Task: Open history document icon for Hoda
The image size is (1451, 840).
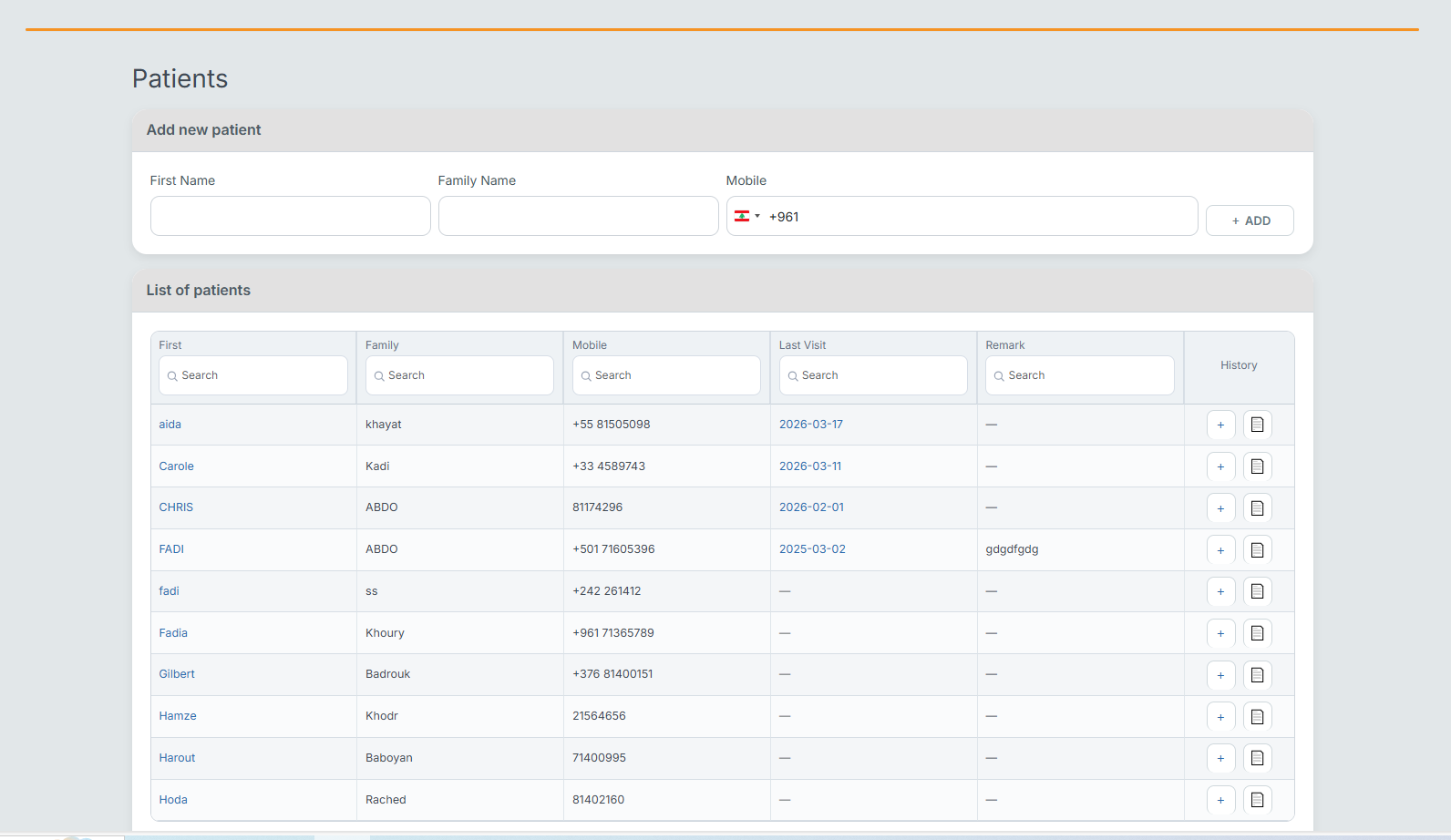Action: [1257, 800]
